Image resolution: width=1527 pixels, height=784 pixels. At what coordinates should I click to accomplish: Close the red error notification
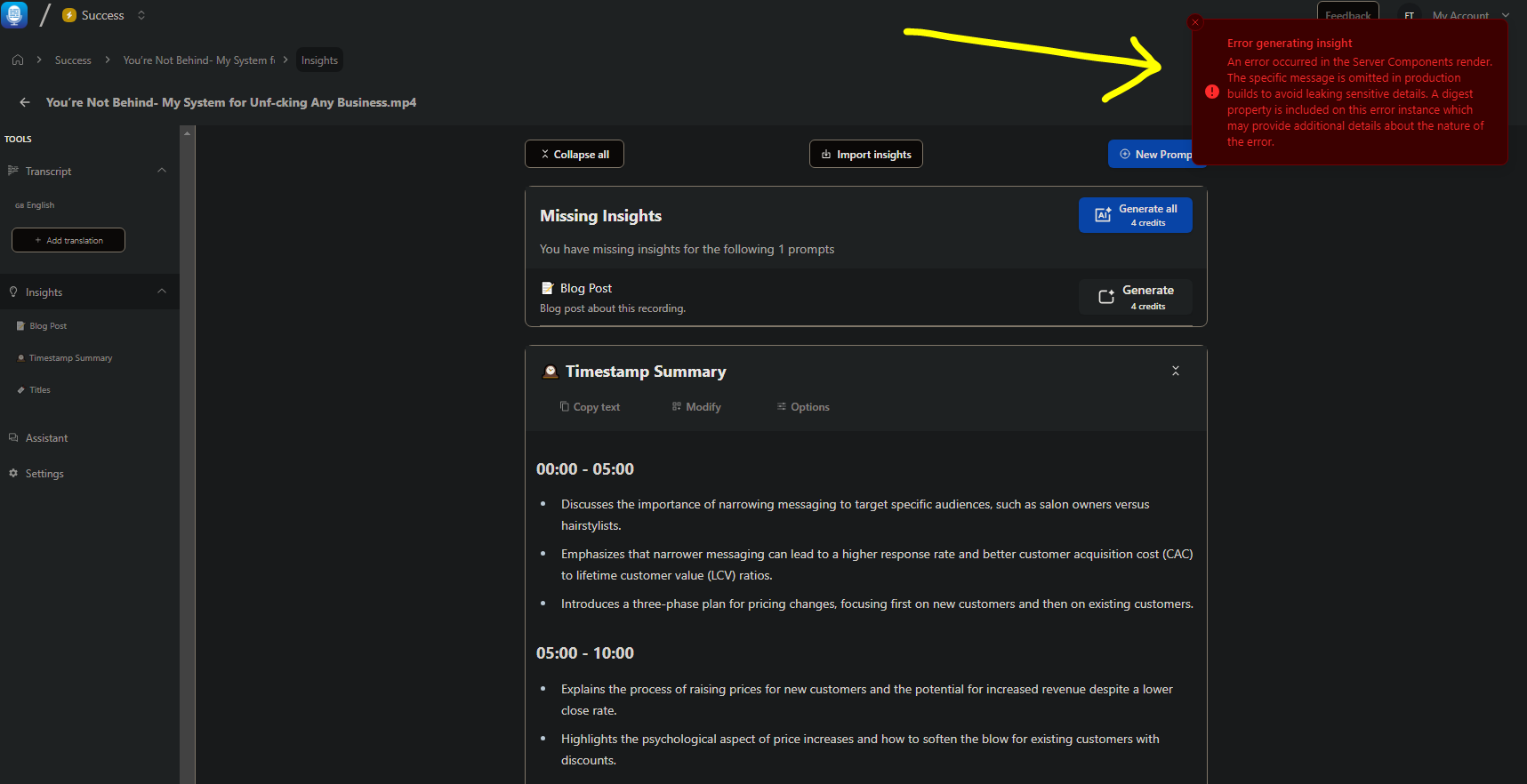coord(1195,22)
